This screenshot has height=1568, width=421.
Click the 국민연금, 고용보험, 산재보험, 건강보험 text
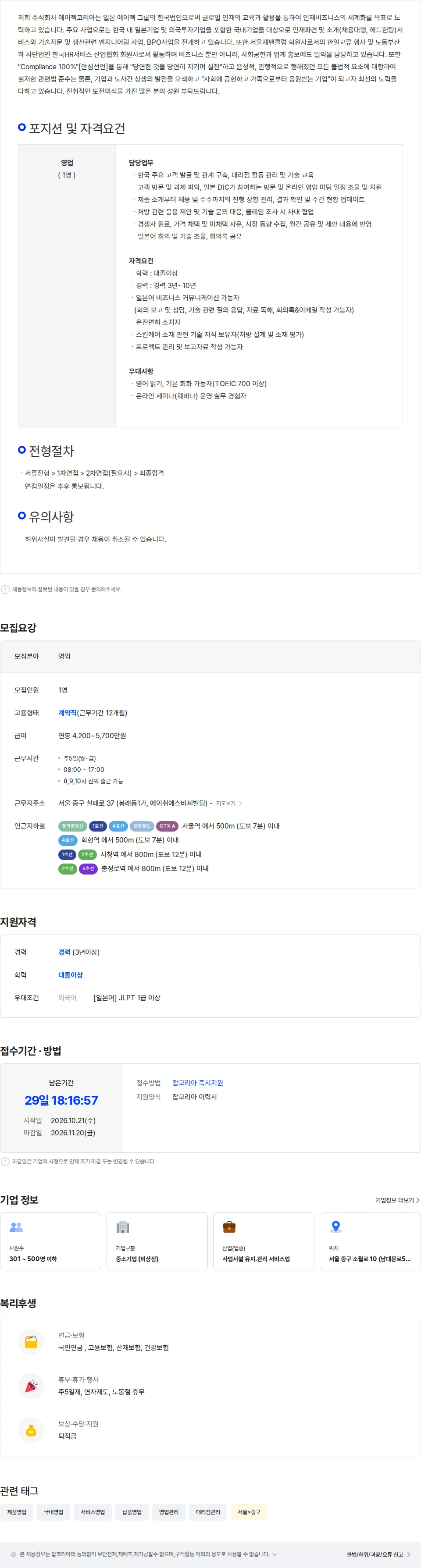[x=113, y=1348]
